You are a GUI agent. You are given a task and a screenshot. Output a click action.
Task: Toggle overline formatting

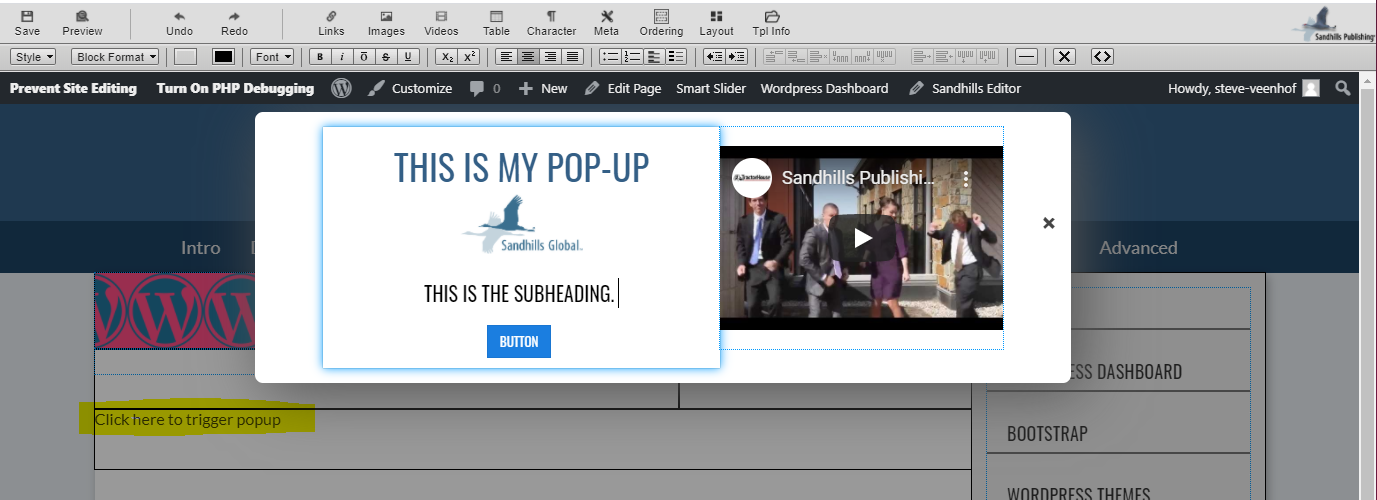coord(364,57)
